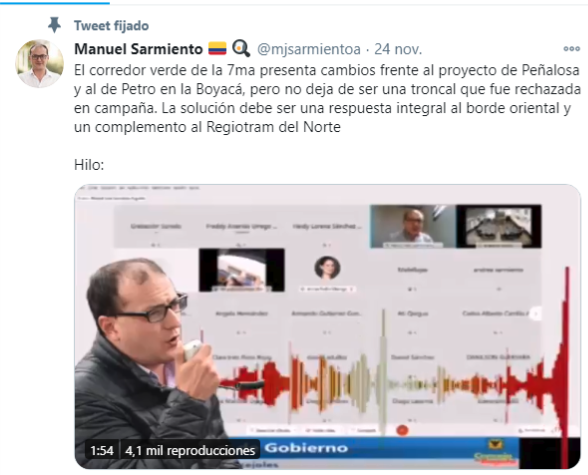
Task: Click the 1:54 video duration badge
Action: (x=102, y=450)
